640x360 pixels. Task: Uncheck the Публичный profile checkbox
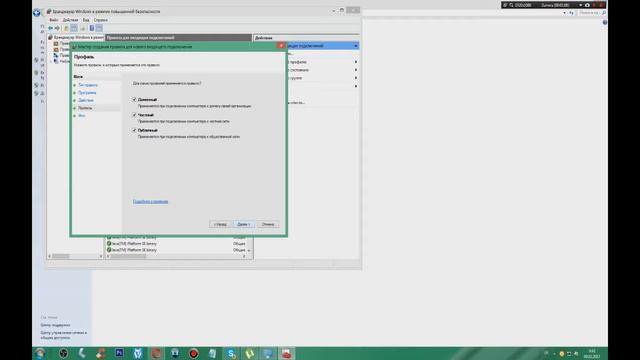pyautogui.click(x=134, y=130)
